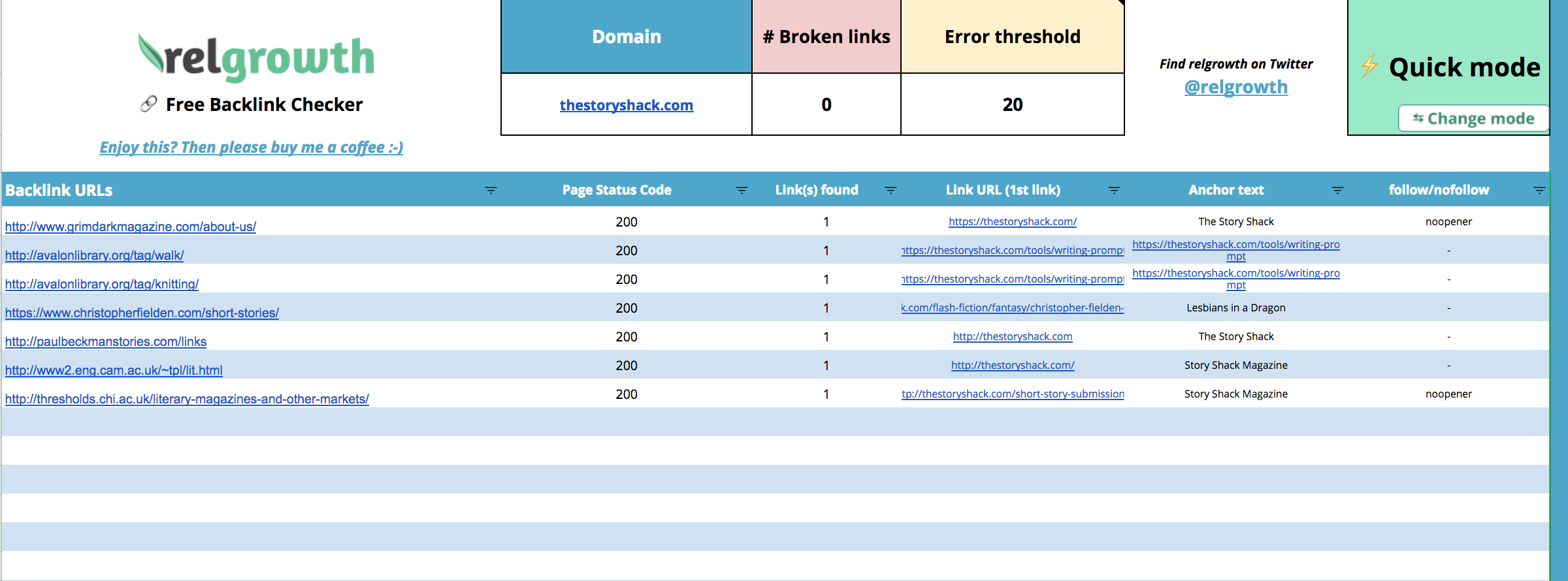
Task: Select status code 200 in christopherfielden row
Action: coord(627,308)
